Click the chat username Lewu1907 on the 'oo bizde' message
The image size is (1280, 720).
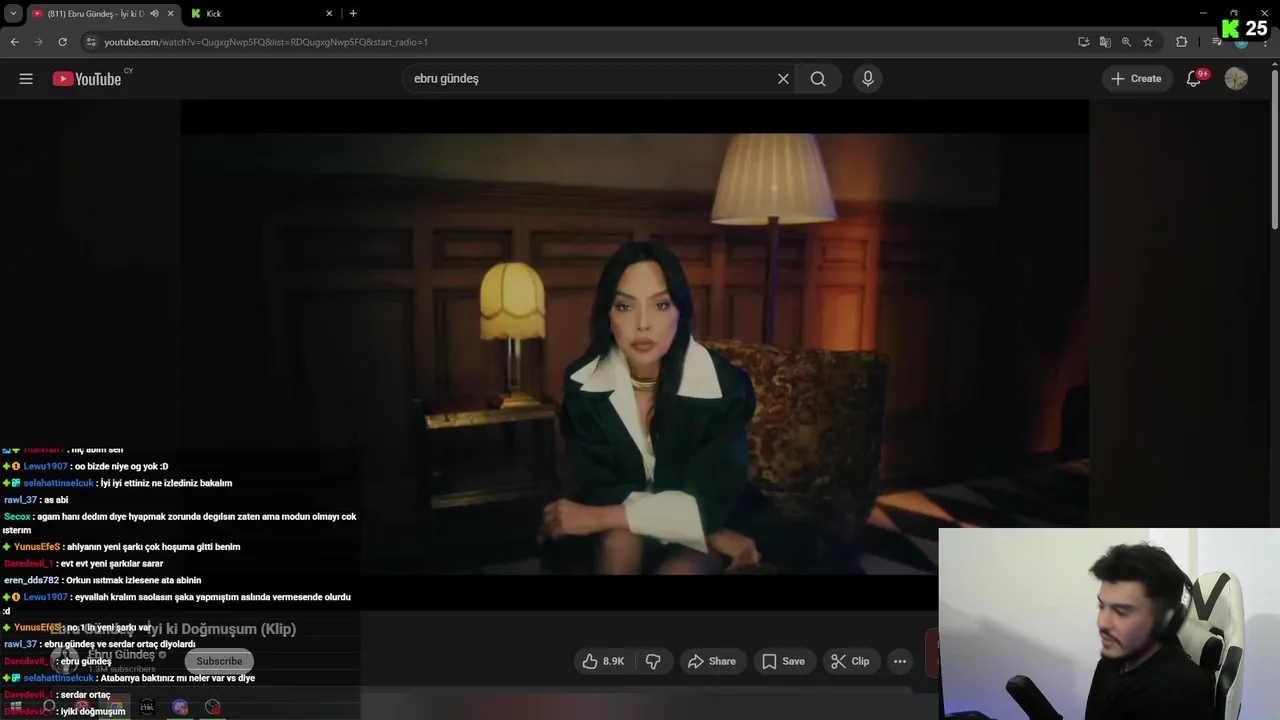tap(45, 466)
